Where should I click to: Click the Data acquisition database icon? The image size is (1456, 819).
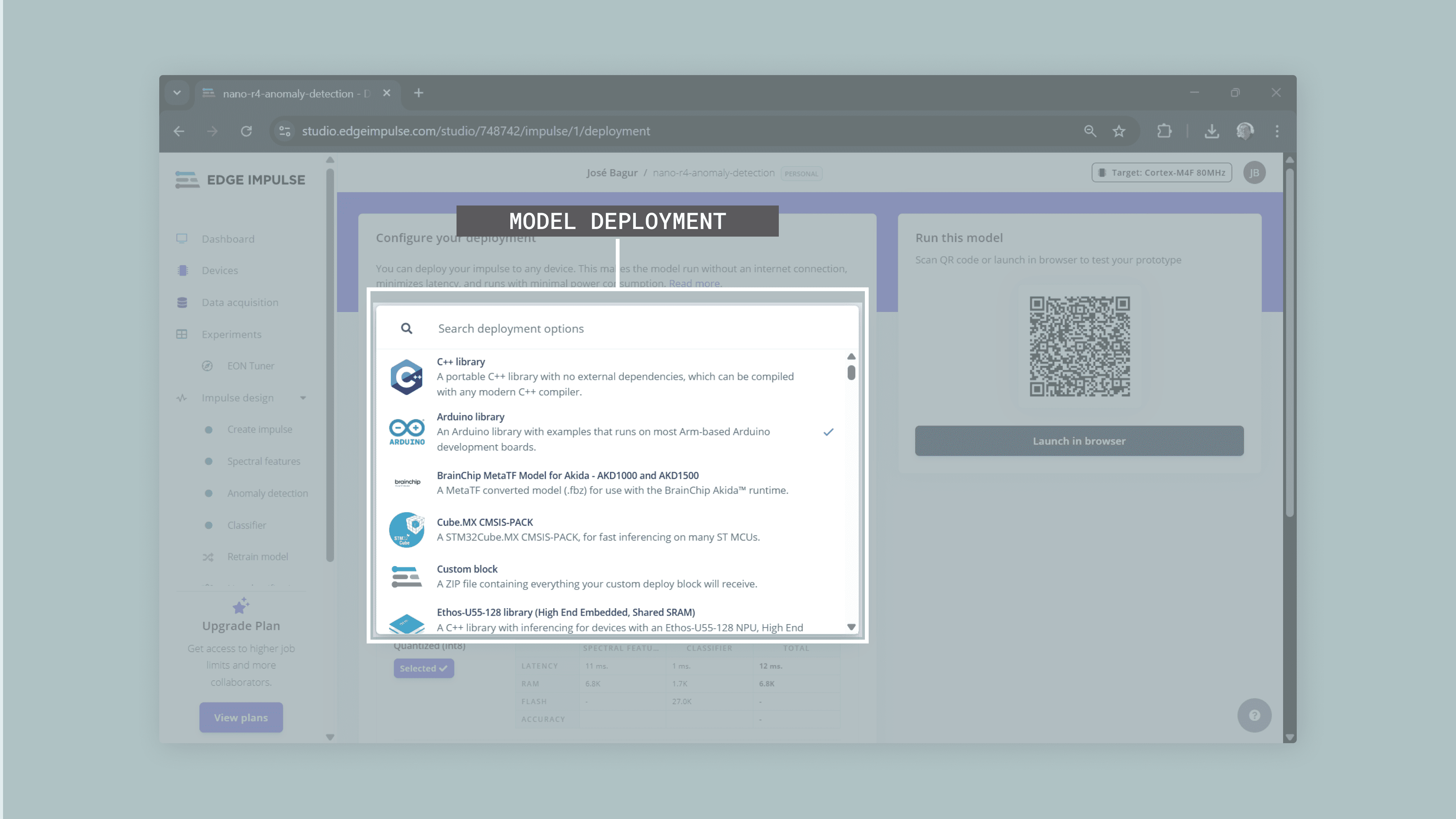pyautogui.click(x=182, y=303)
